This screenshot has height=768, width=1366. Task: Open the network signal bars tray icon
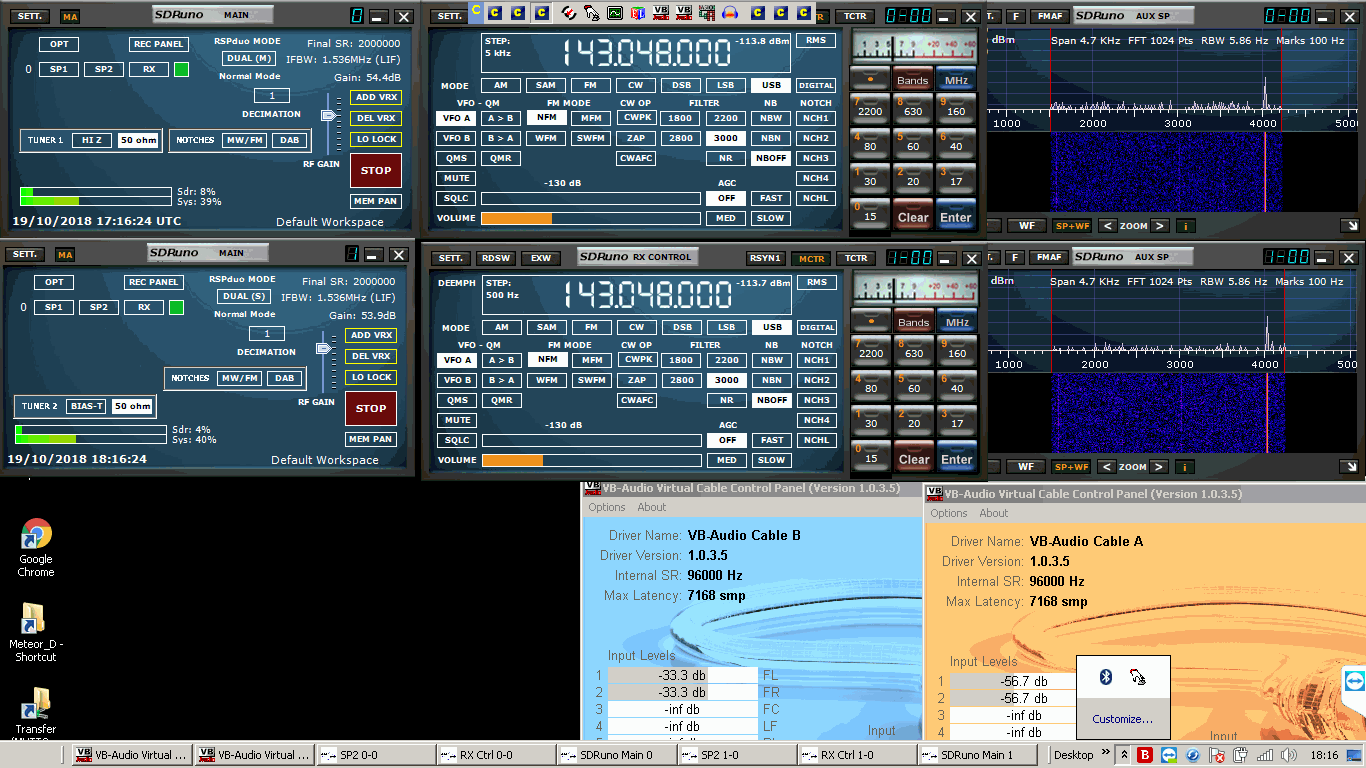1265,755
